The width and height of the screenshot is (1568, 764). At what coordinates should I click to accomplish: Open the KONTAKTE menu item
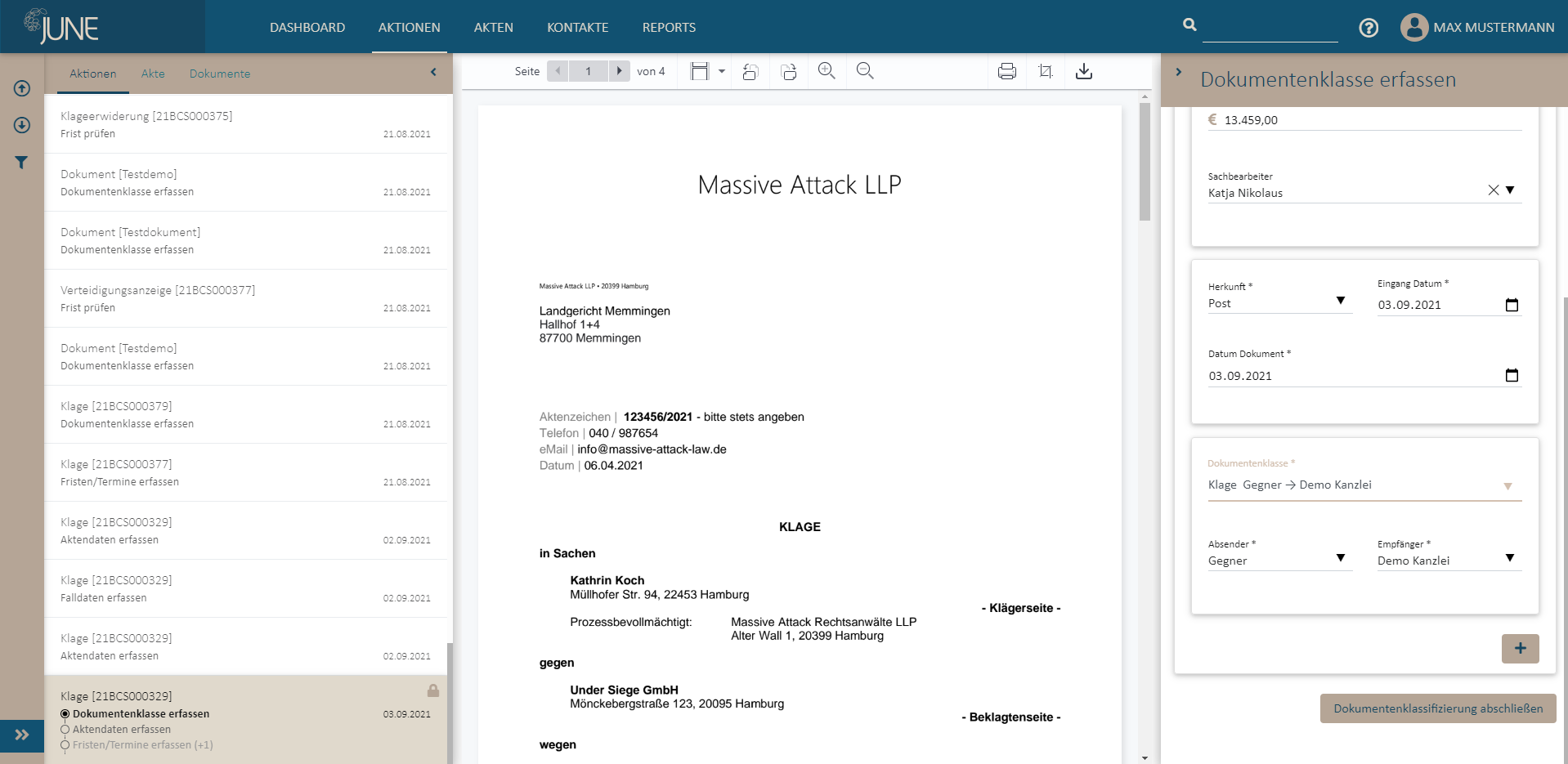point(577,28)
